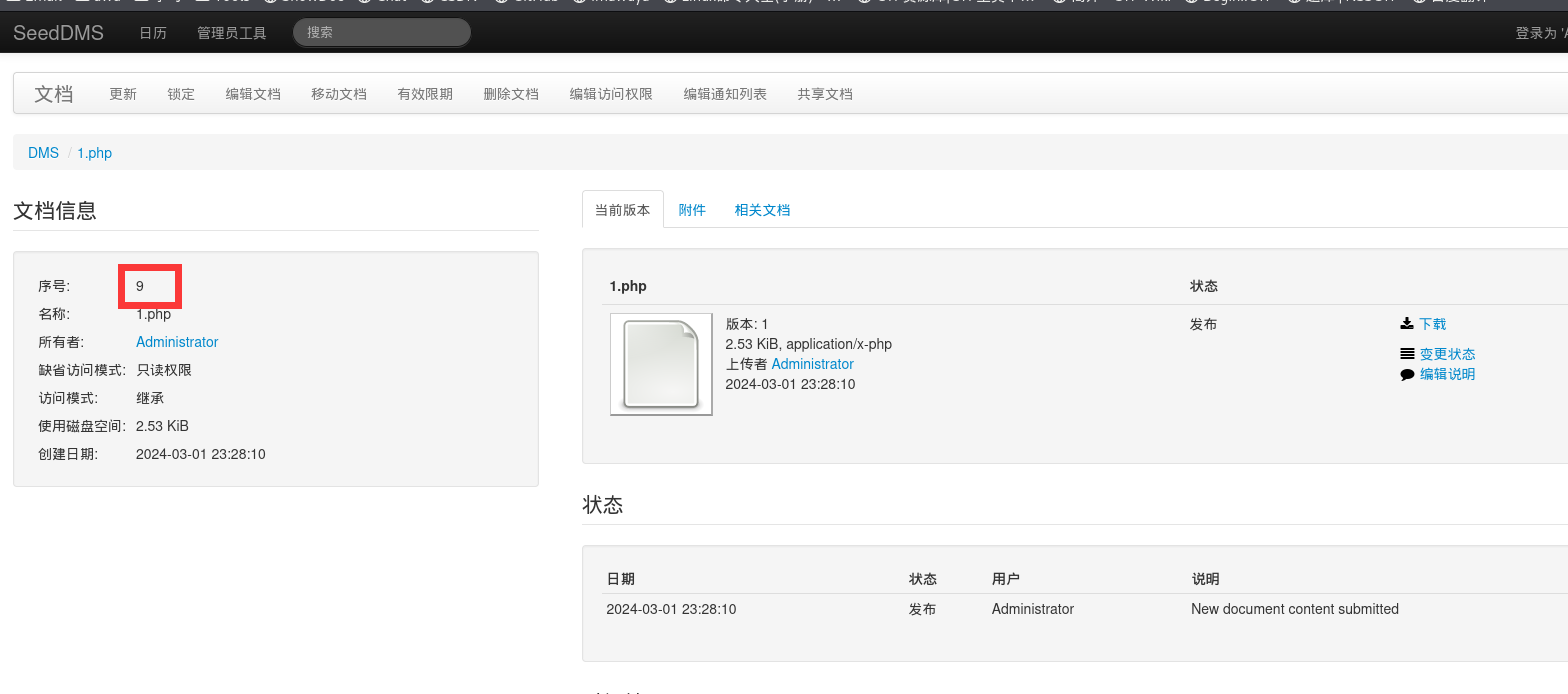Click 创建日期 value 2024-03-01 23:28:10

click(x=201, y=454)
